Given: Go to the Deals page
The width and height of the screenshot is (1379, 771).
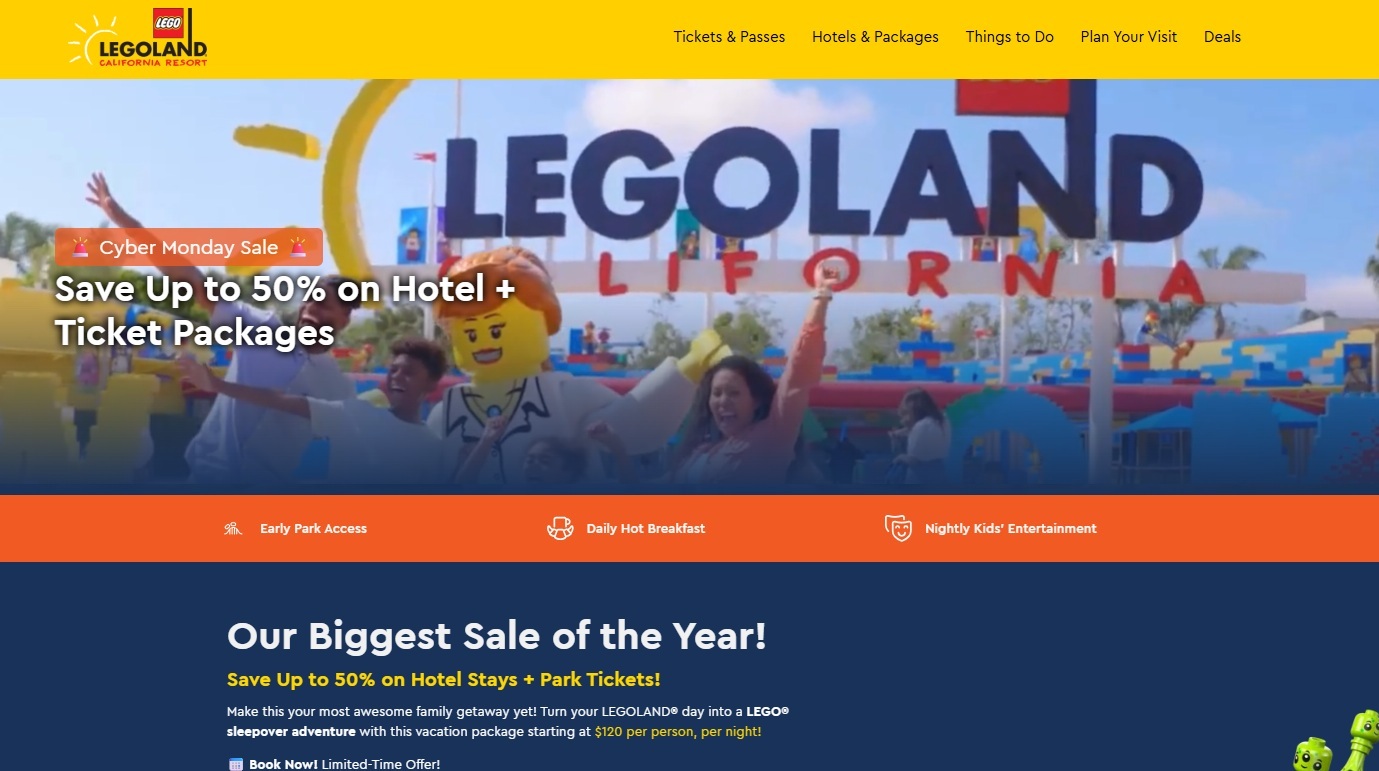Looking at the screenshot, I should tap(1222, 37).
